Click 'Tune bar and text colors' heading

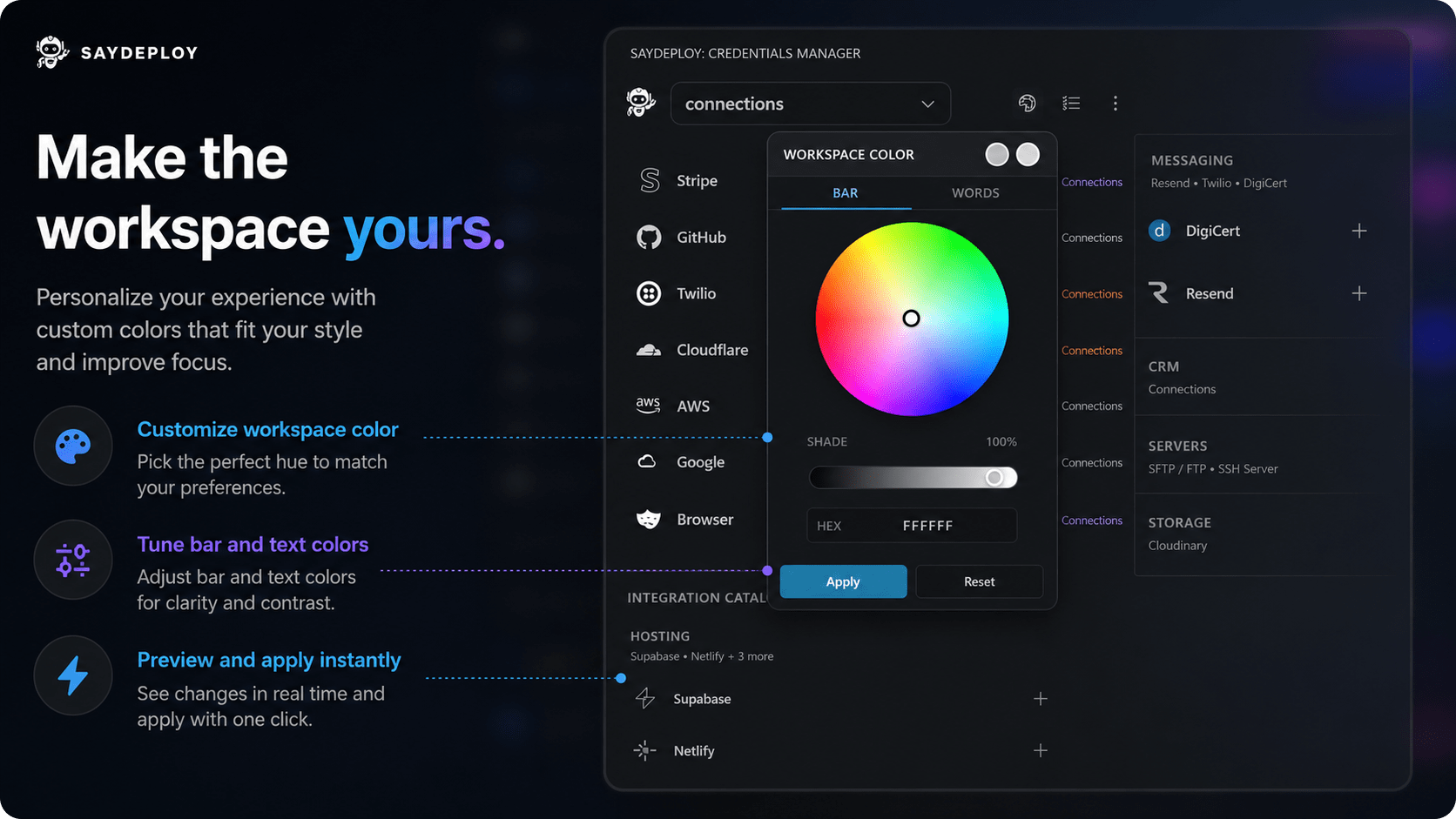tap(253, 544)
